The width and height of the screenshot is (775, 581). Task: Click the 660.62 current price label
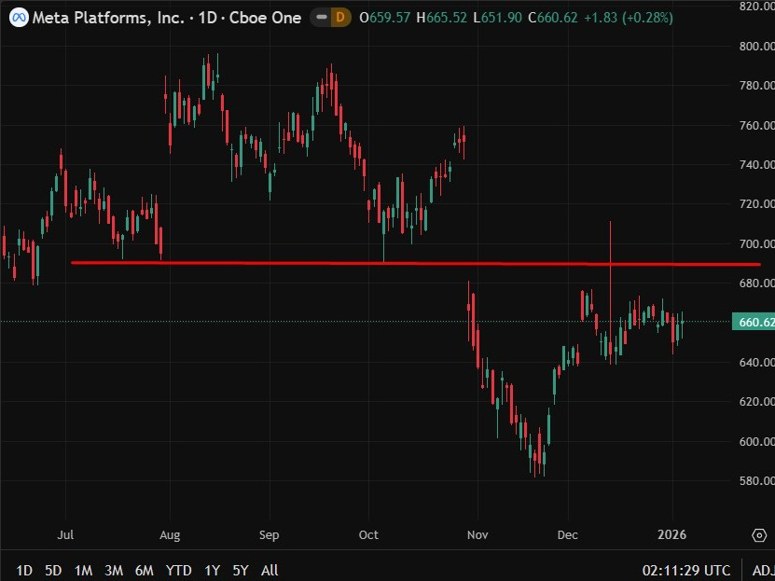tap(754, 322)
